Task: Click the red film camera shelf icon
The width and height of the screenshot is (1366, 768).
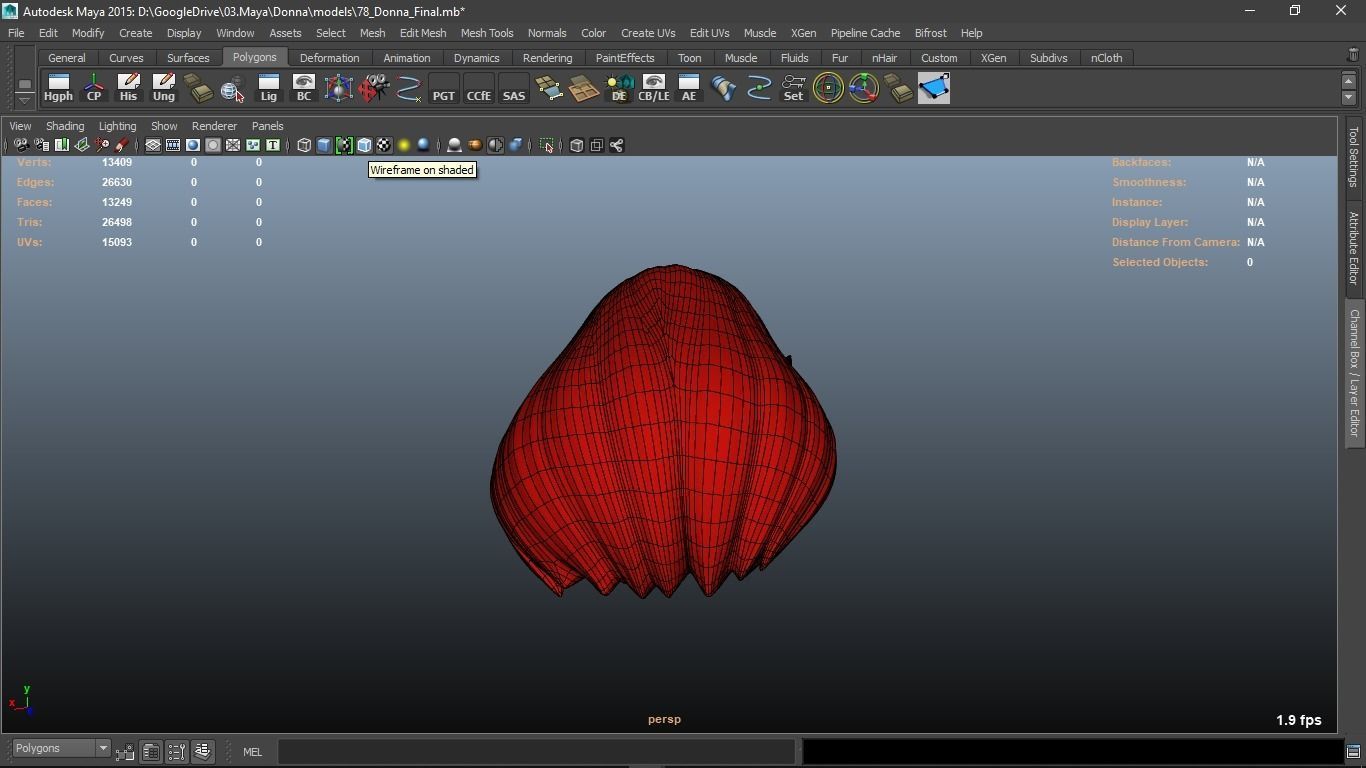Action: (x=373, y=88)
